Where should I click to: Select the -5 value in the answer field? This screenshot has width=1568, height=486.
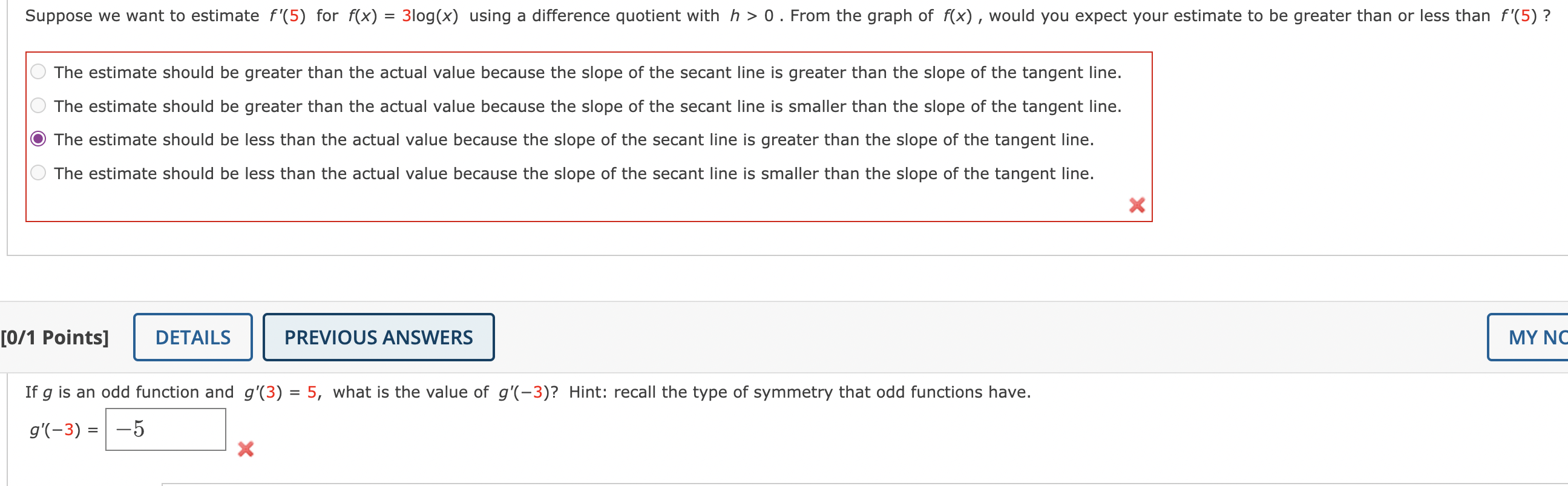129,429
